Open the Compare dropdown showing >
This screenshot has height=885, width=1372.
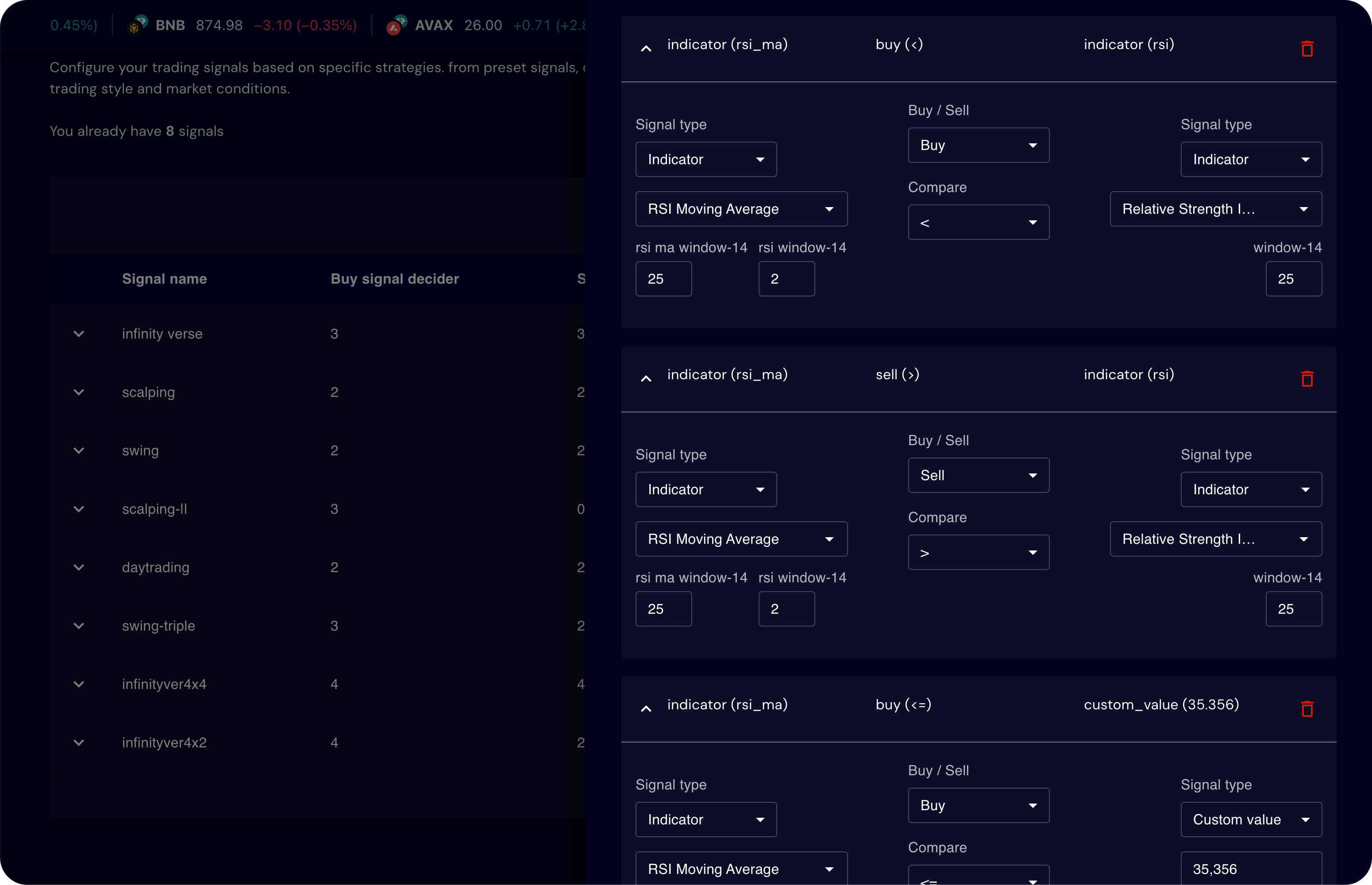pyautogui.click(x=978, y=552)
